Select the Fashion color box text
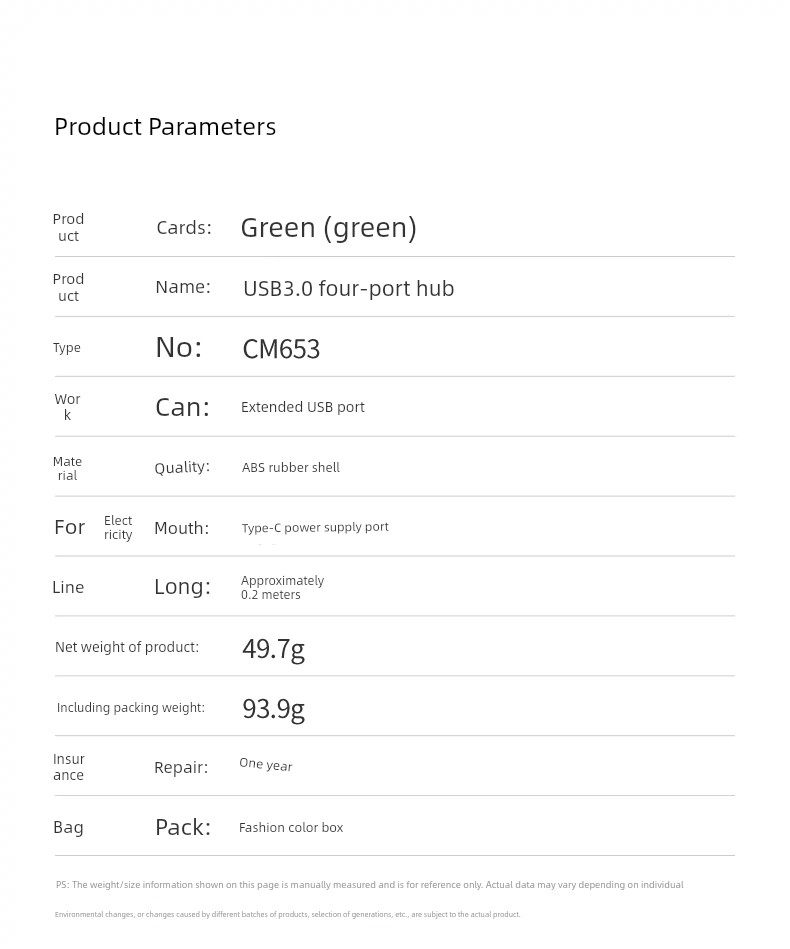790x949 pixels. click(291, 827)
